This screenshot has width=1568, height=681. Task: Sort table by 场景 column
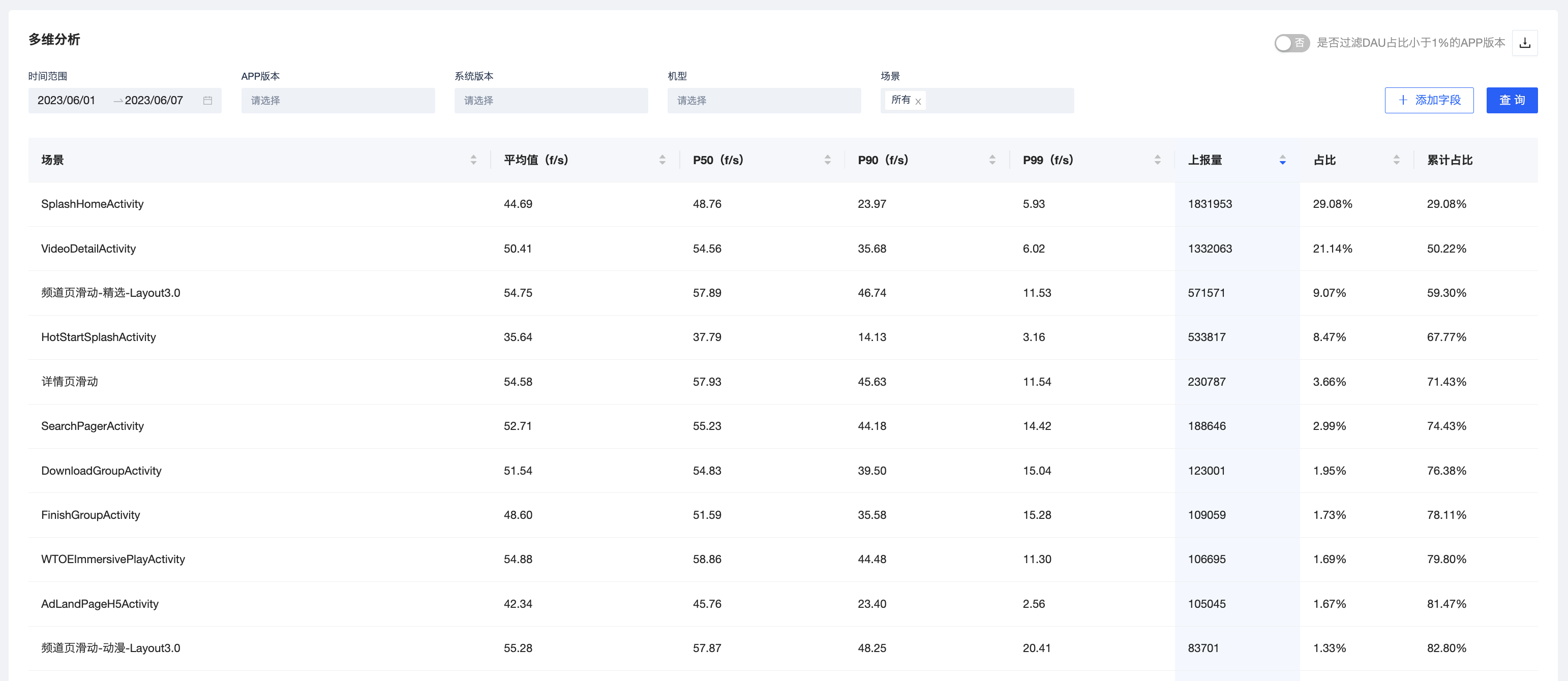pyautogui.click(x=473, y=160)
